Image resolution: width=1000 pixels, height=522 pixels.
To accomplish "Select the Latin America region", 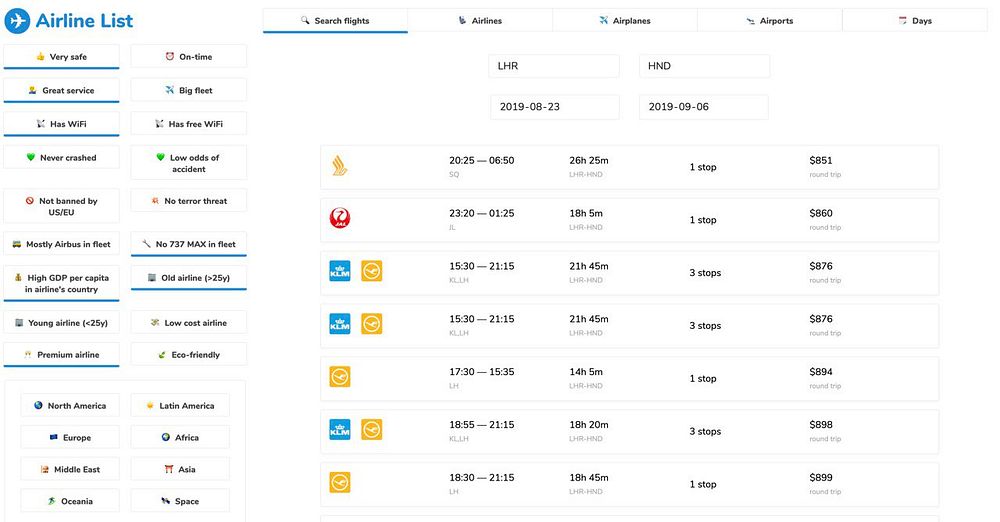I will click(x=180, y=405).
